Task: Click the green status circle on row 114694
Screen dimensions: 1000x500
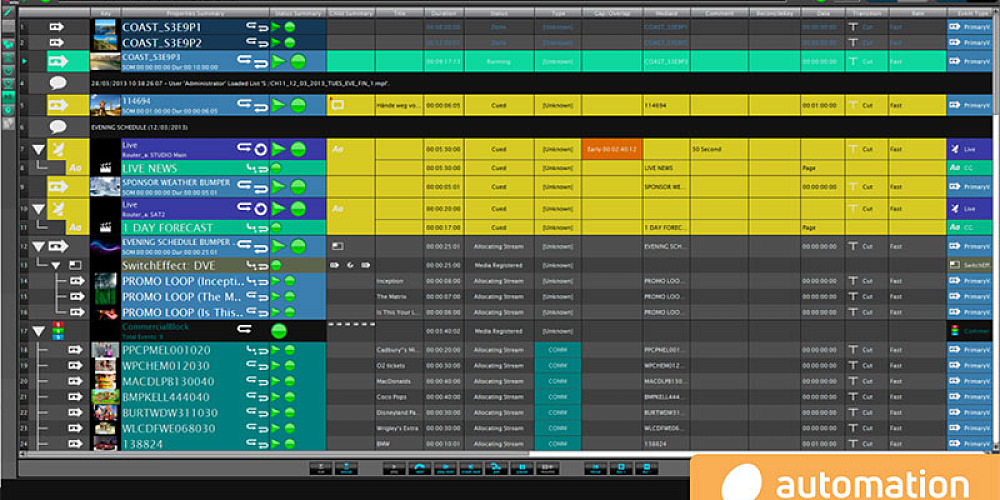Action: [298, 105]
